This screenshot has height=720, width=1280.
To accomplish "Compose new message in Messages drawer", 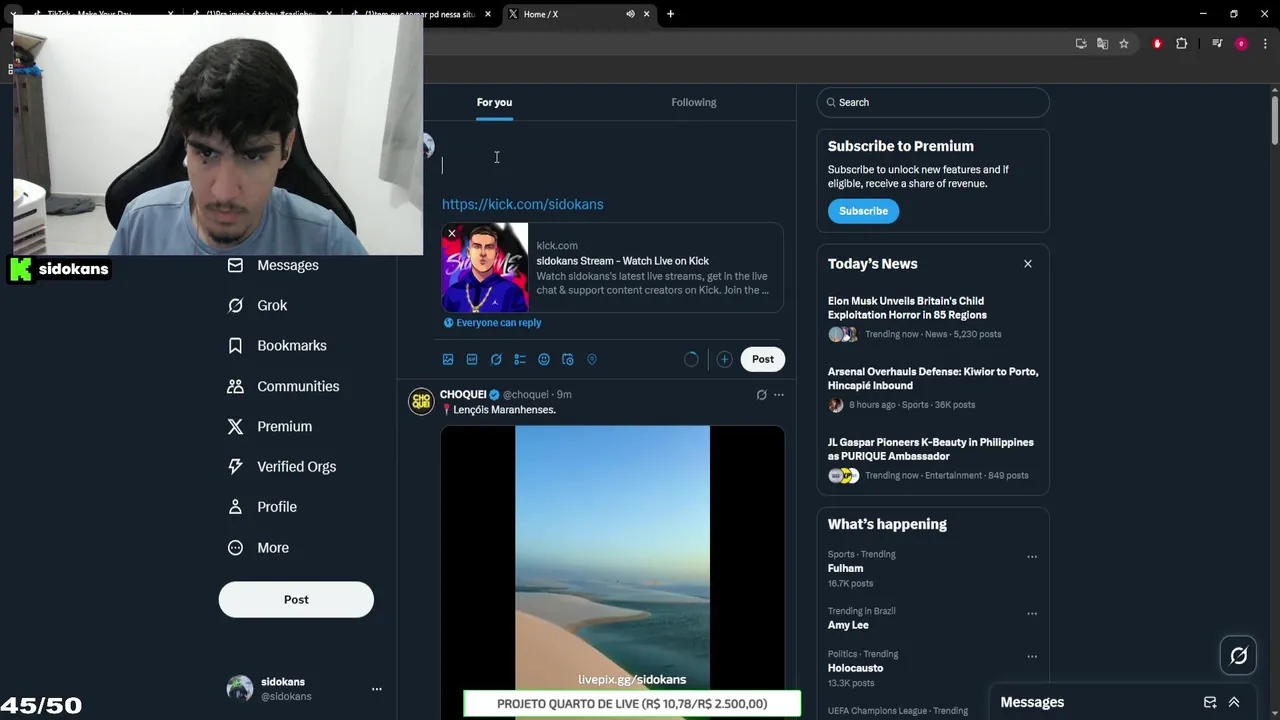I will [1210, 702].
